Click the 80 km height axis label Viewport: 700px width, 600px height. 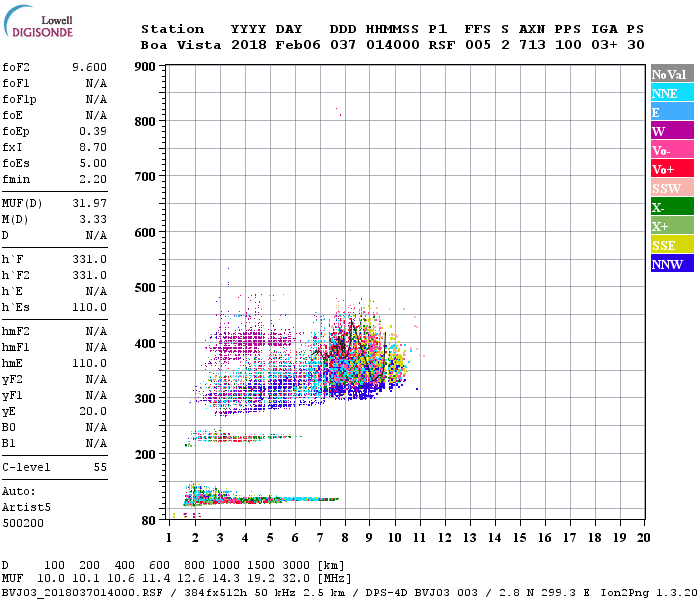click(148, 521)
